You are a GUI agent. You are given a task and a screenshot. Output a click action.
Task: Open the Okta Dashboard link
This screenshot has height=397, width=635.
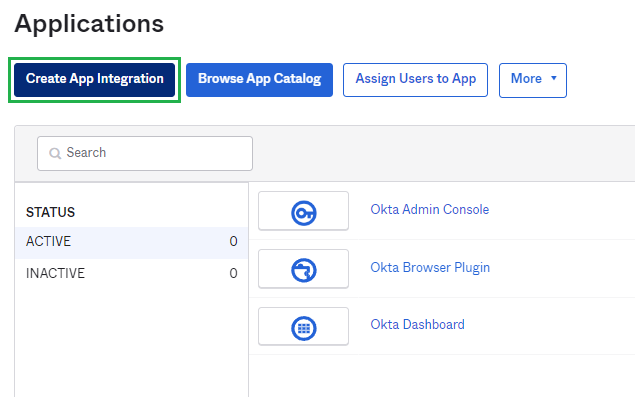(418, 324)
